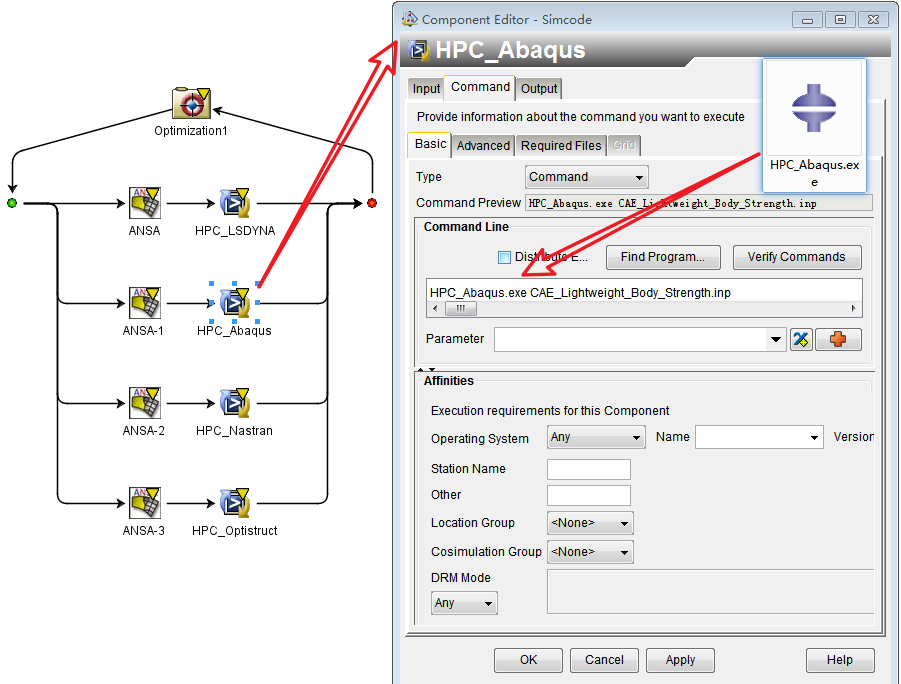Image resolution: width=901 pixels, height=684 pixels.
Task: Click the red workflow end node
Action: (x=372, y=203)
